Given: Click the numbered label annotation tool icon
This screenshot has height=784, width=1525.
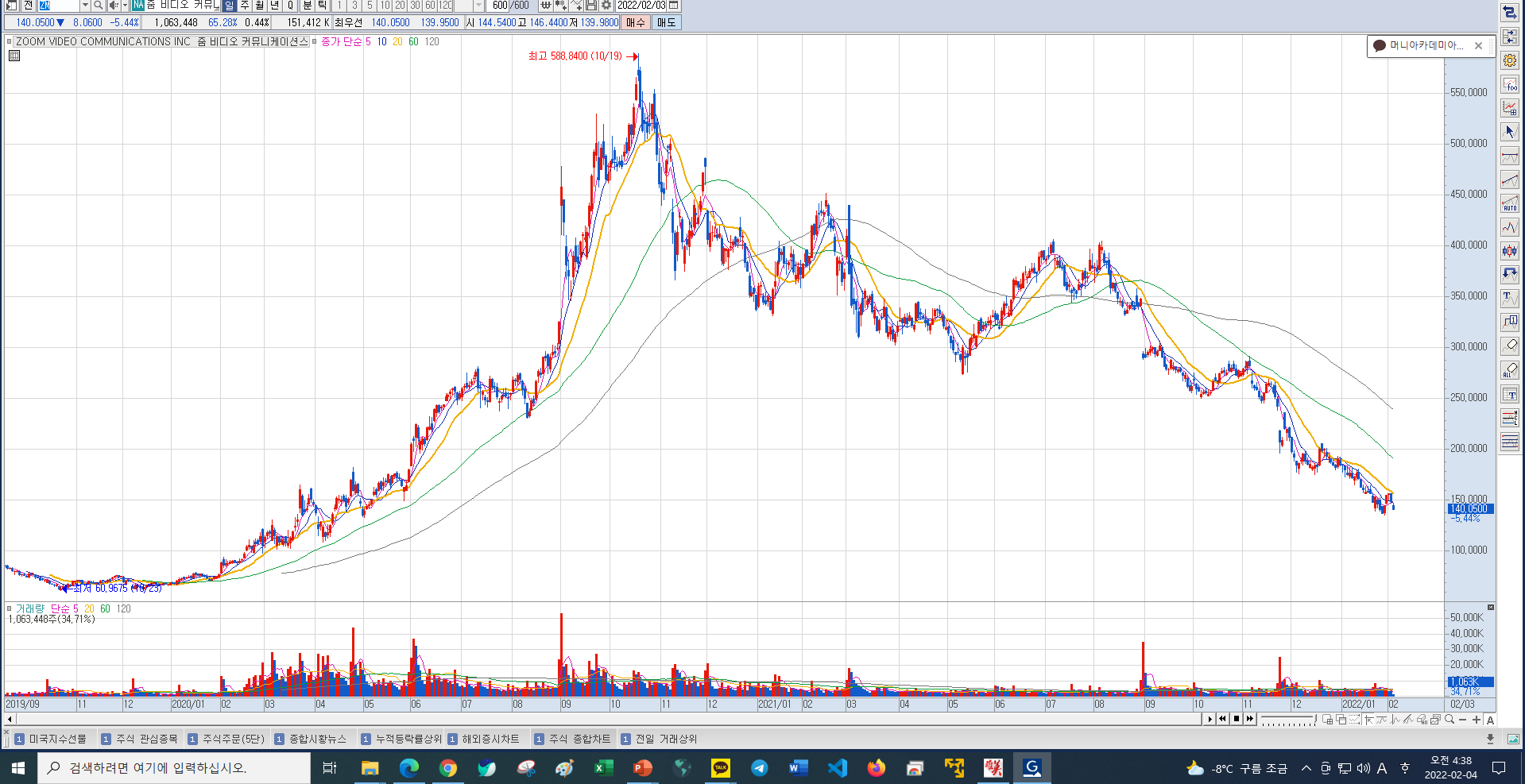Looking at the screenshot, I should pyautogui.click(x=1510, y=322).
